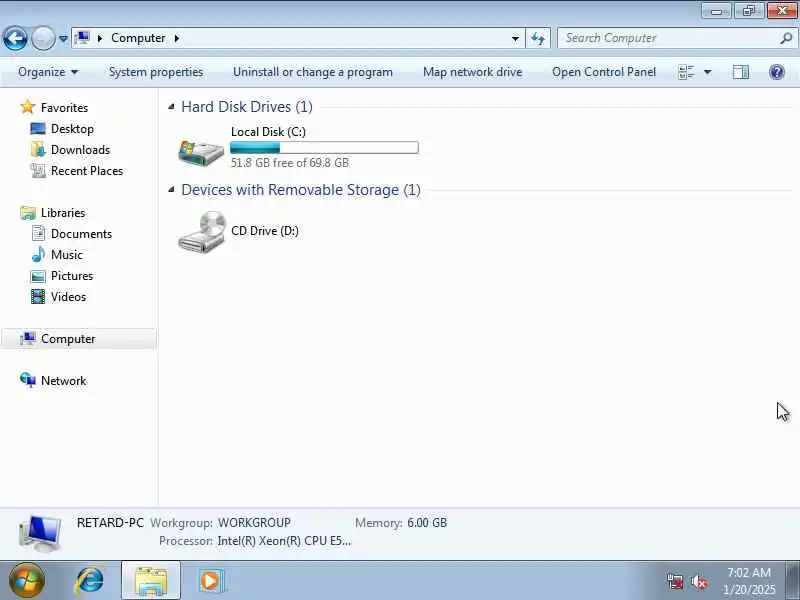Click the Back navigation arrow
The height and width of the screenshot is (600, 800).
15,38
